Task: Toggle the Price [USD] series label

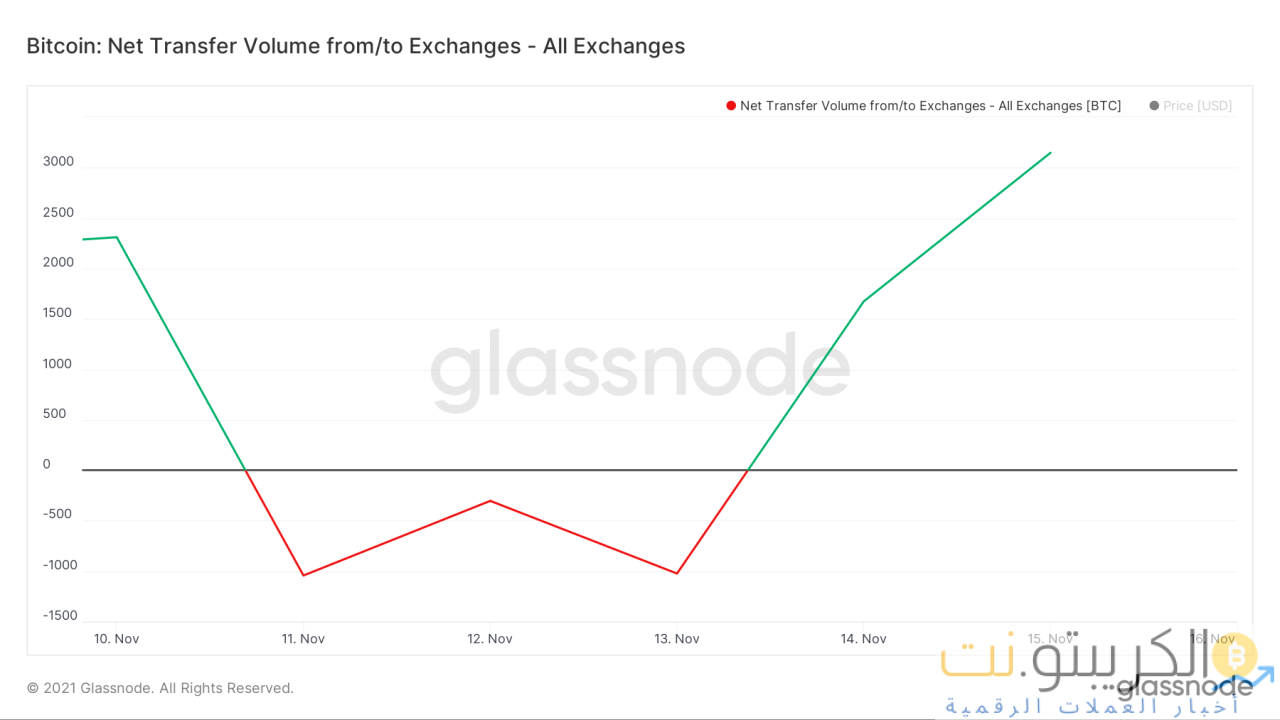Action: click(1197, 106)
